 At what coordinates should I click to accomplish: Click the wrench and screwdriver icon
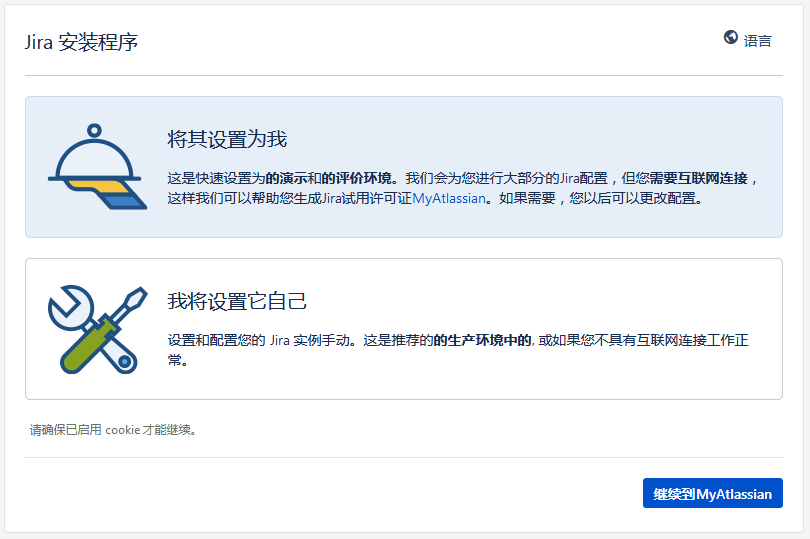97,329
